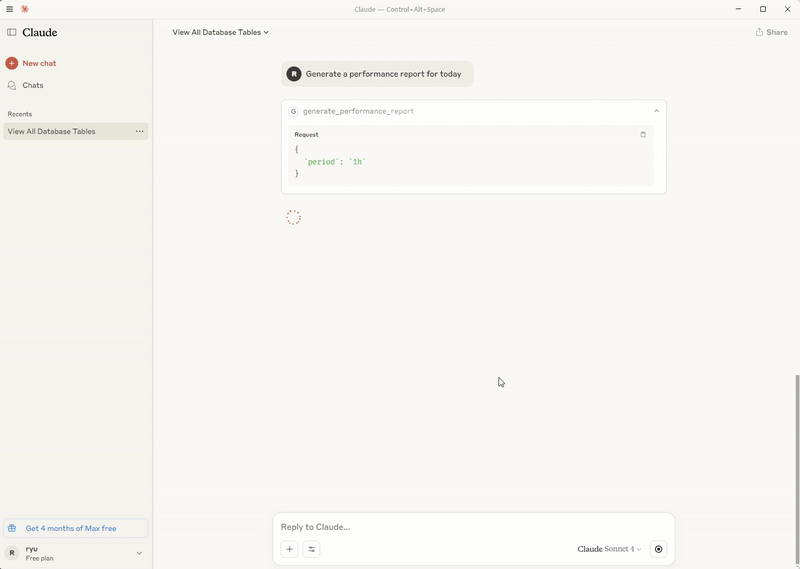Open the hamburger menu in title bar
Screen dimensions: 800x569
(x=9, y=9)
